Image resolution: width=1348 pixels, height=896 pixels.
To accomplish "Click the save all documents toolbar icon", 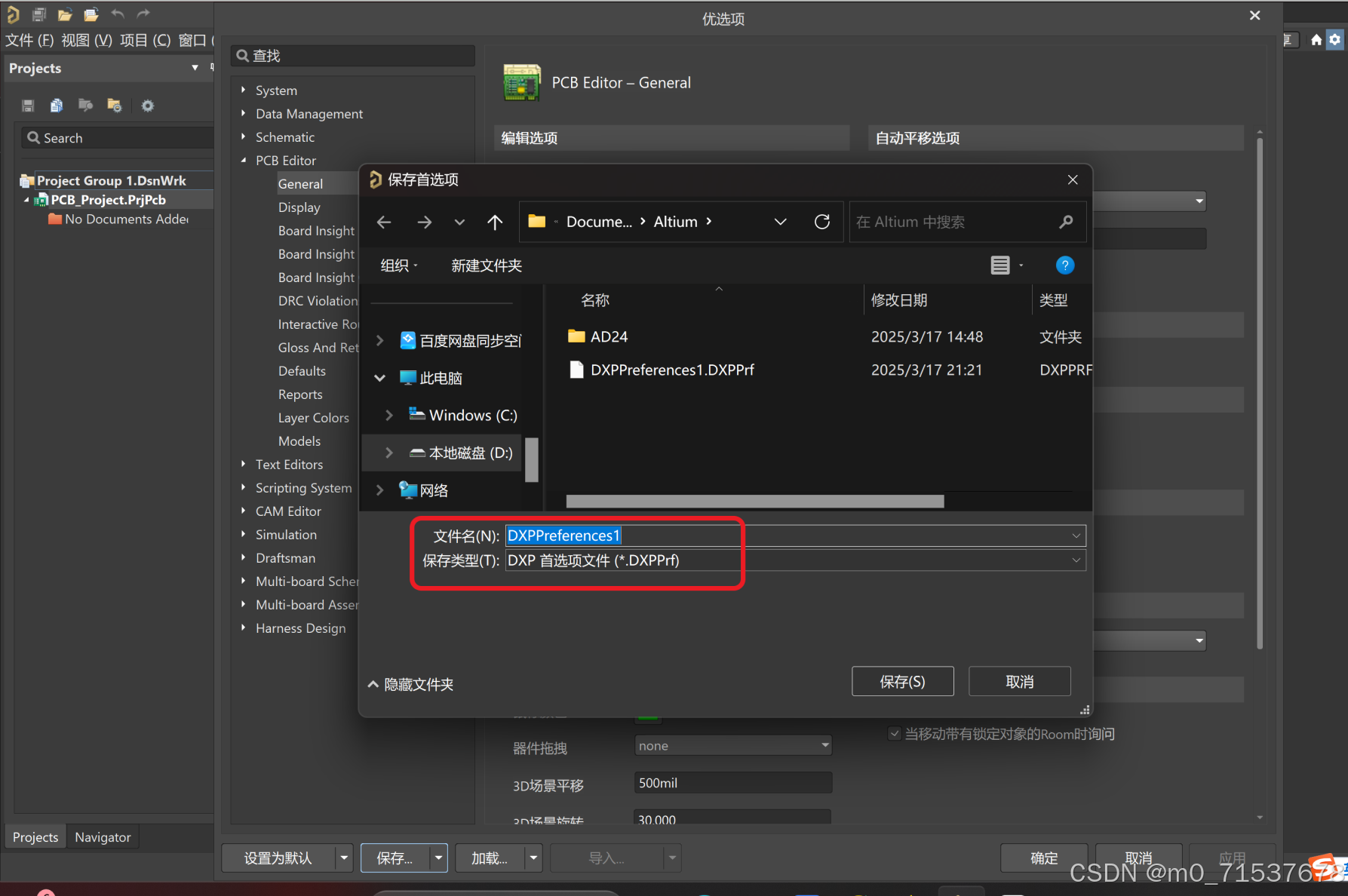I will coord(39,14).
